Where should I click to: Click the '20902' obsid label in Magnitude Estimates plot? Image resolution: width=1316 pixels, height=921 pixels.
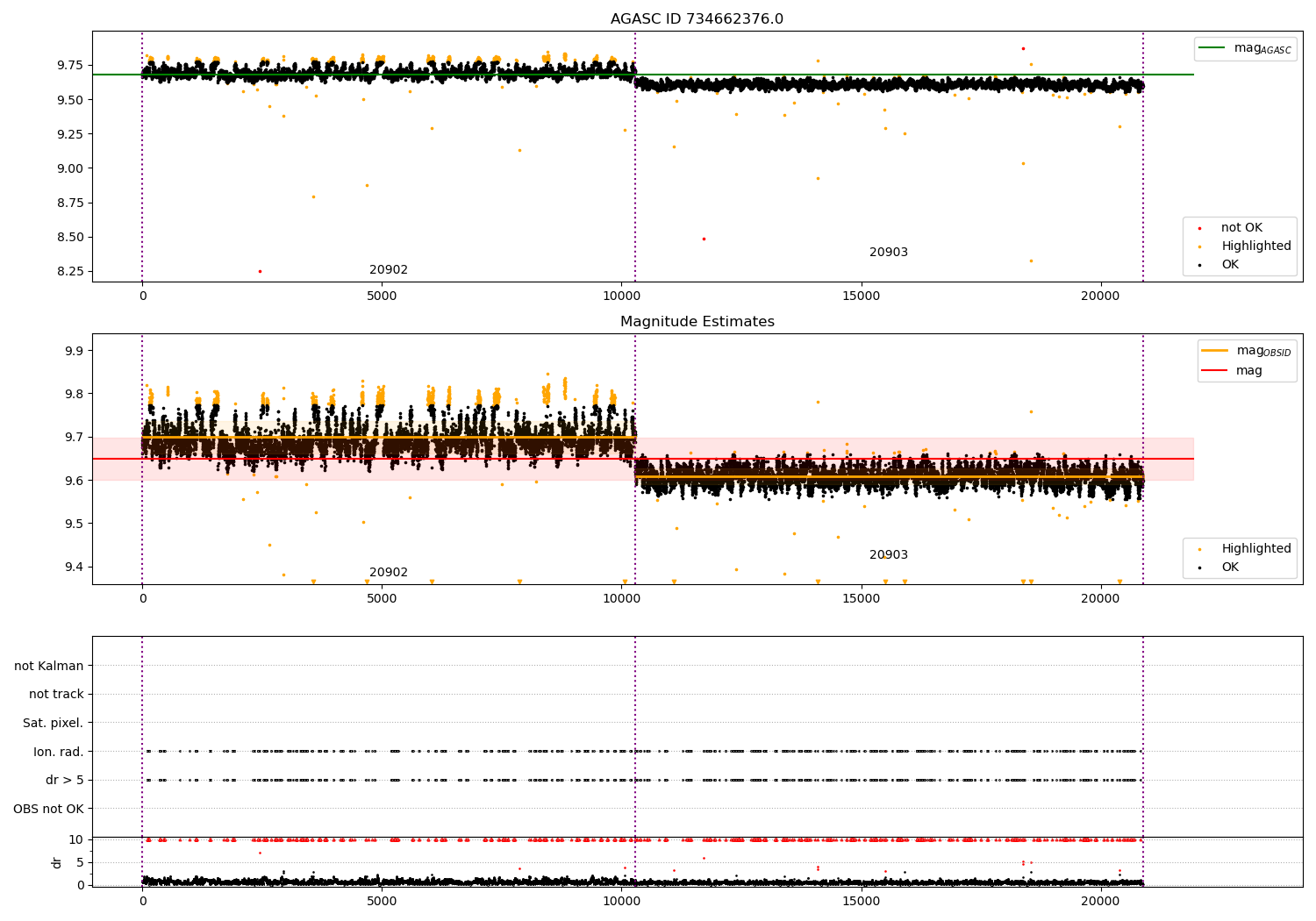pyautogui.click(x=389, y=573)
